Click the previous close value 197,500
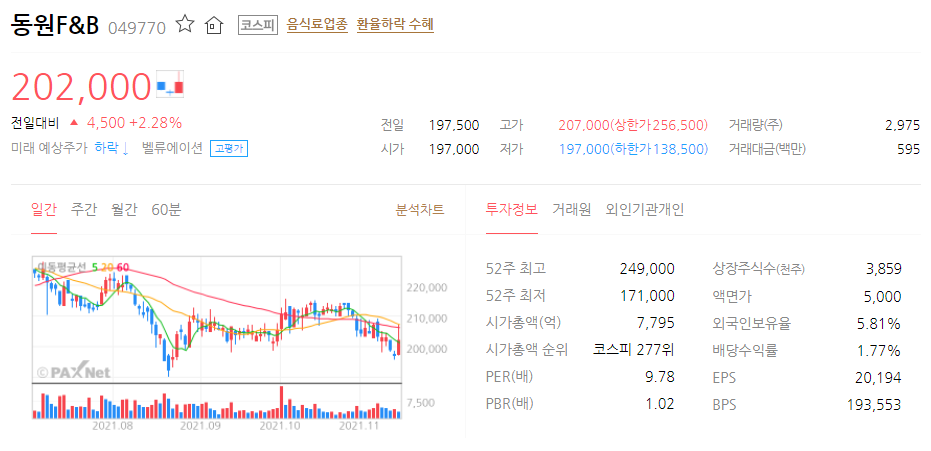The width and height of the screenshot is (931, 451). click(454, 125)
